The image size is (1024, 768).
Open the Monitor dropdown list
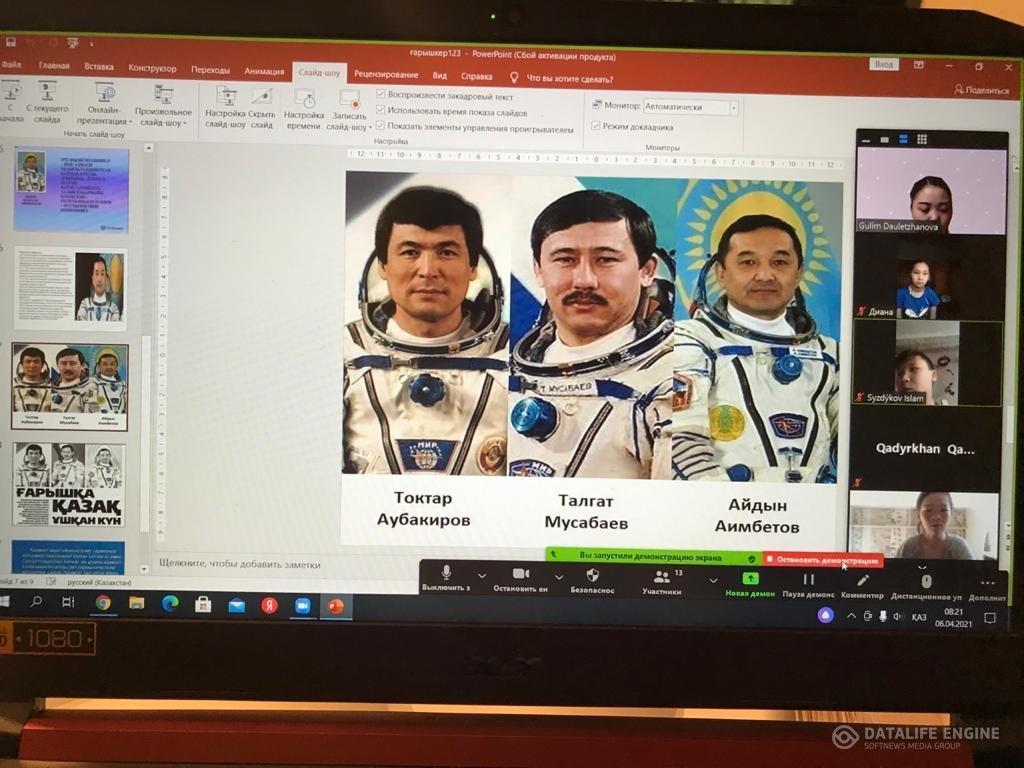point(733,107)
